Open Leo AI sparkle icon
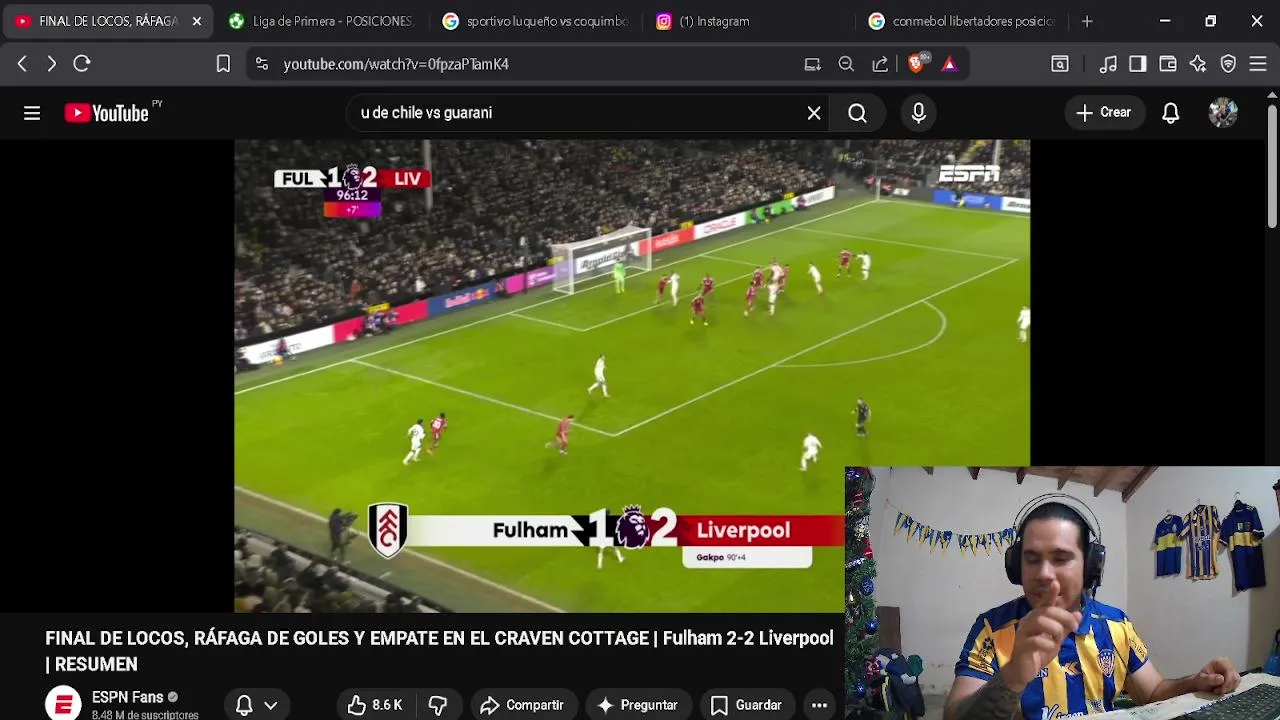The width and height of the screenshot is (1280, 720). (1198, 64)
